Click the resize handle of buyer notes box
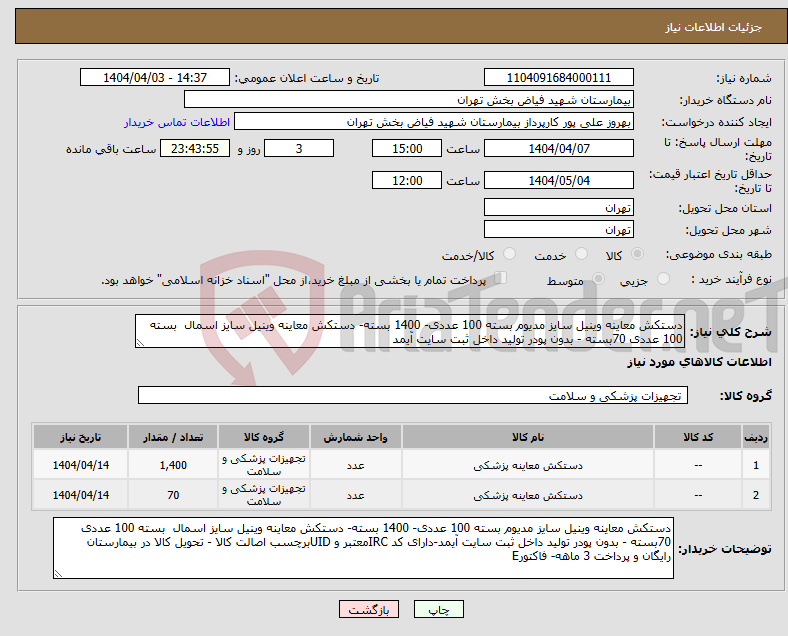The height and width of the screenshot is (636, 788). pos(58,573)
